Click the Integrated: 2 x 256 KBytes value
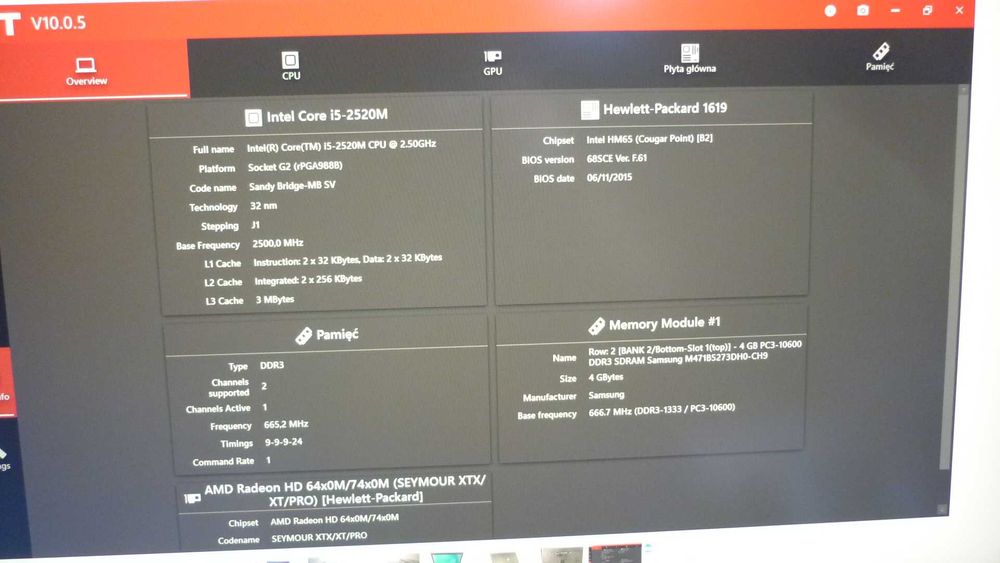Screen dimensions: 1000x563 pyautogui.click(x=308, y=280)
